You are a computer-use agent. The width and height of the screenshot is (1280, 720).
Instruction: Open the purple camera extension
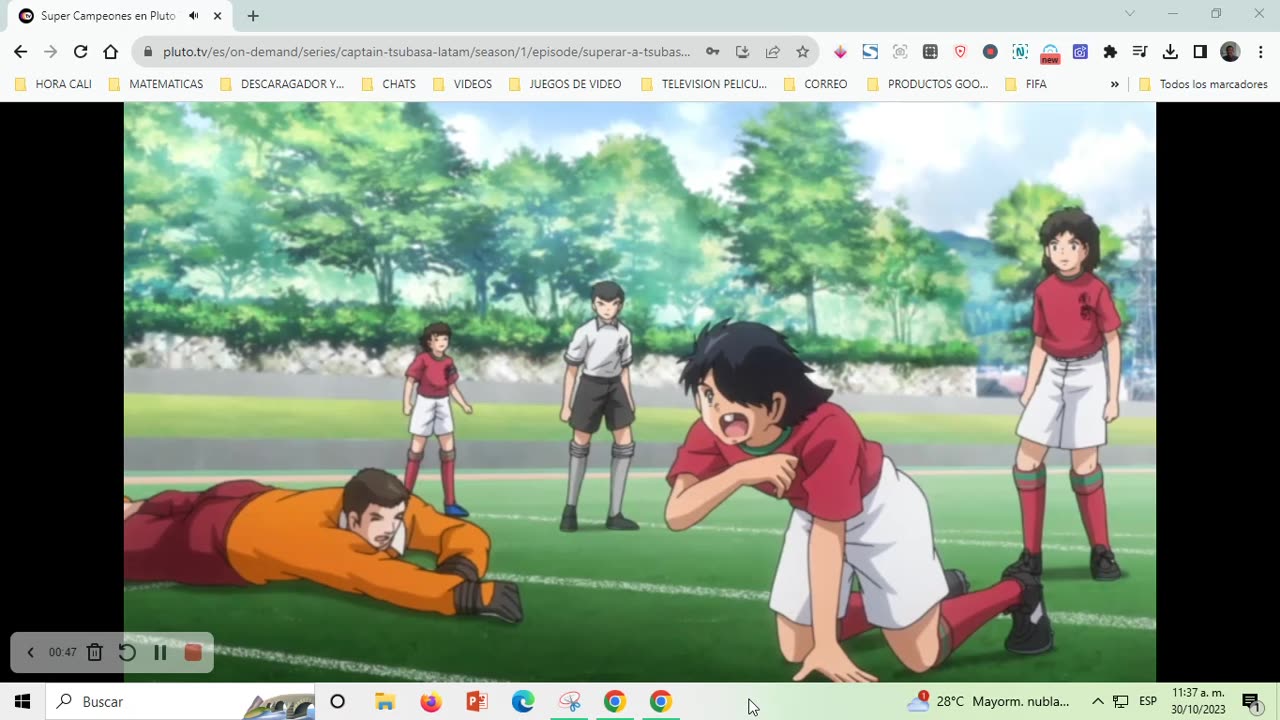pos(1080,52)
